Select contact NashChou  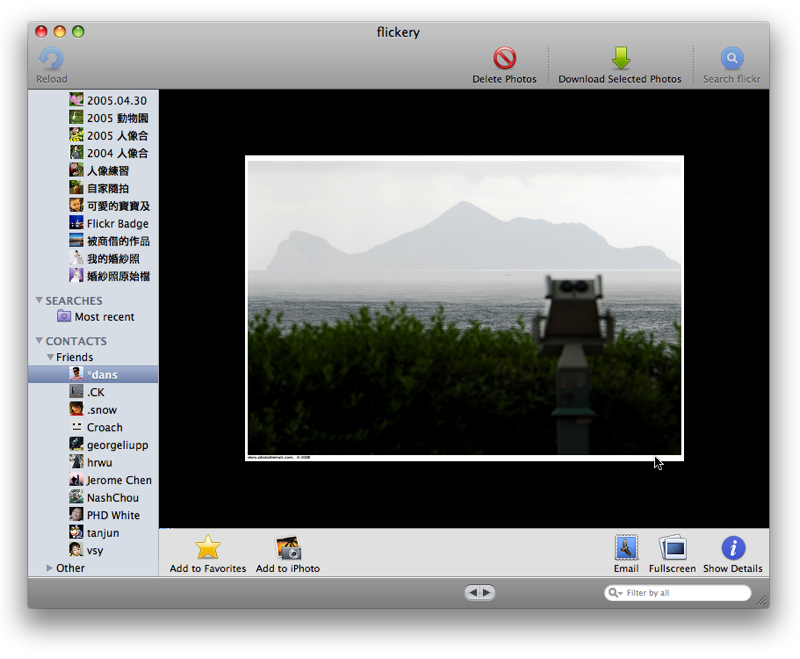pyautogui.click(x=93, y=498)
